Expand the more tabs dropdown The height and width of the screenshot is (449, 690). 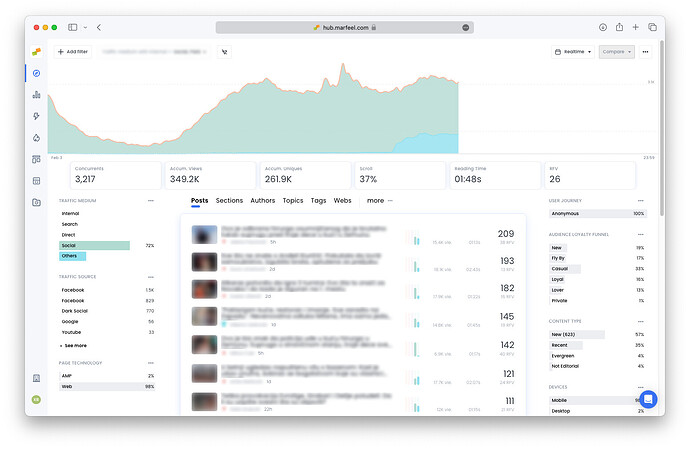[x=379, y=200]
